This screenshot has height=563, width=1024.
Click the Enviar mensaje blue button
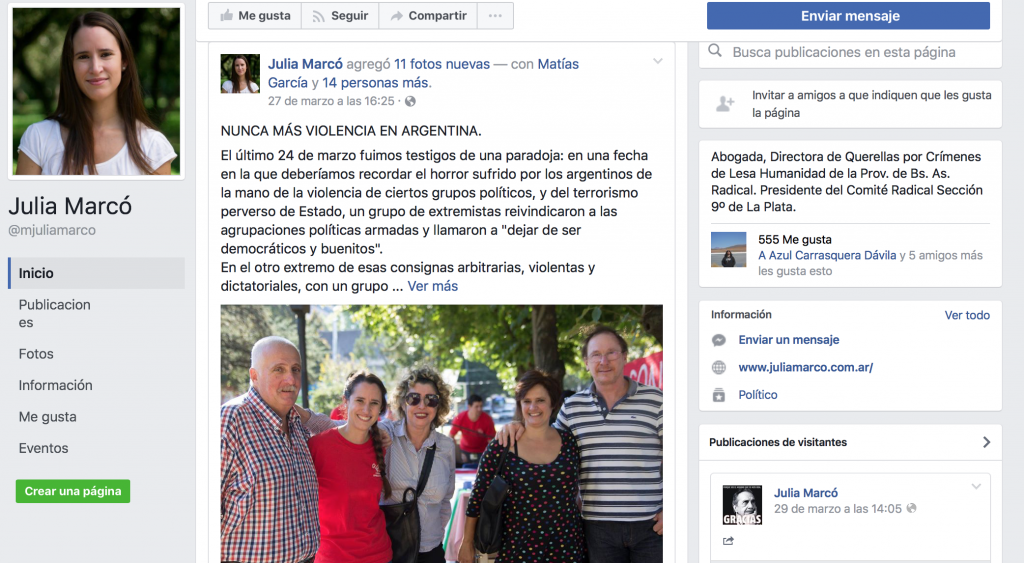point(848,16)
